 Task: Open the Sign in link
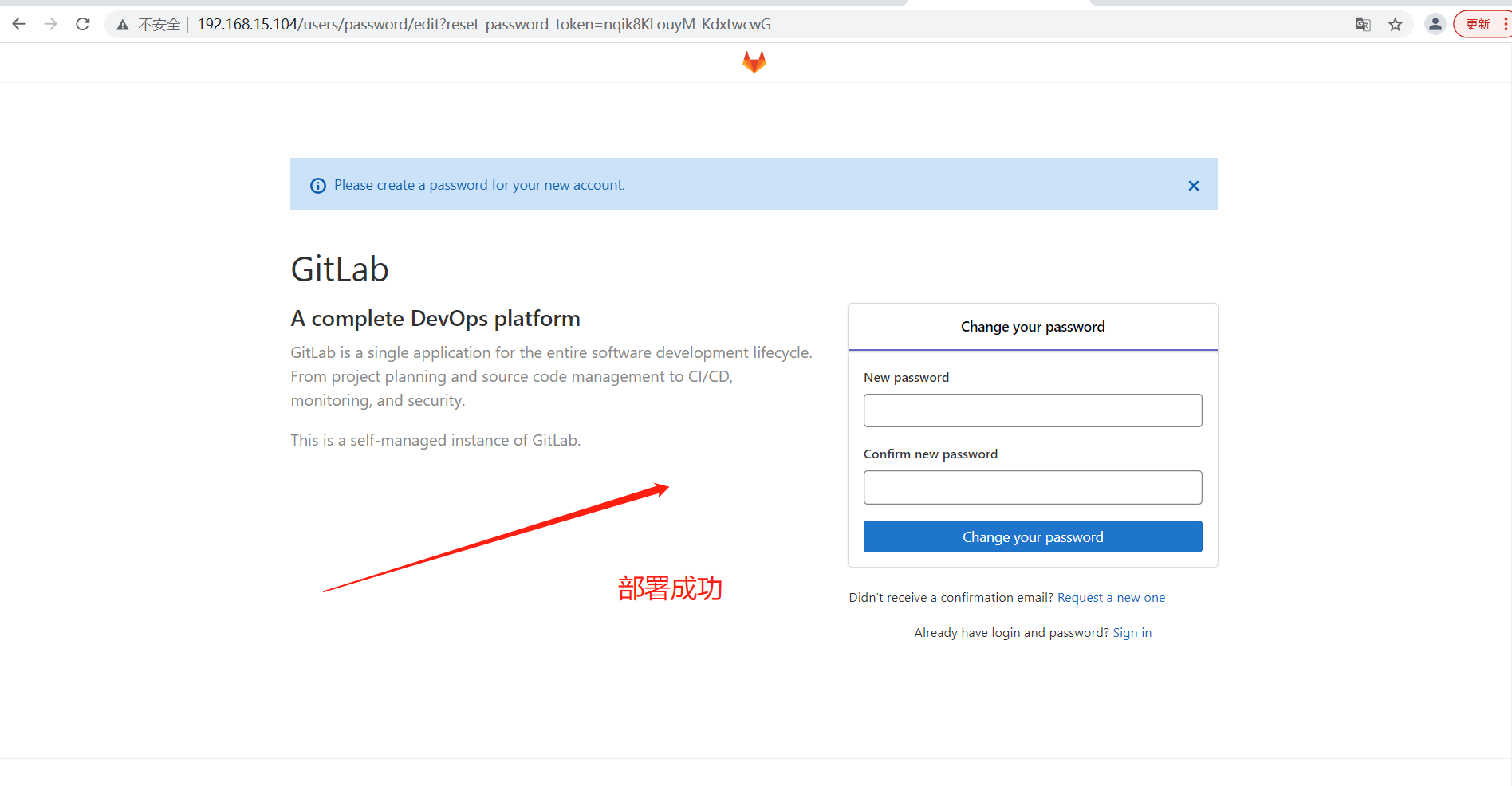[x=1132, y=633]
